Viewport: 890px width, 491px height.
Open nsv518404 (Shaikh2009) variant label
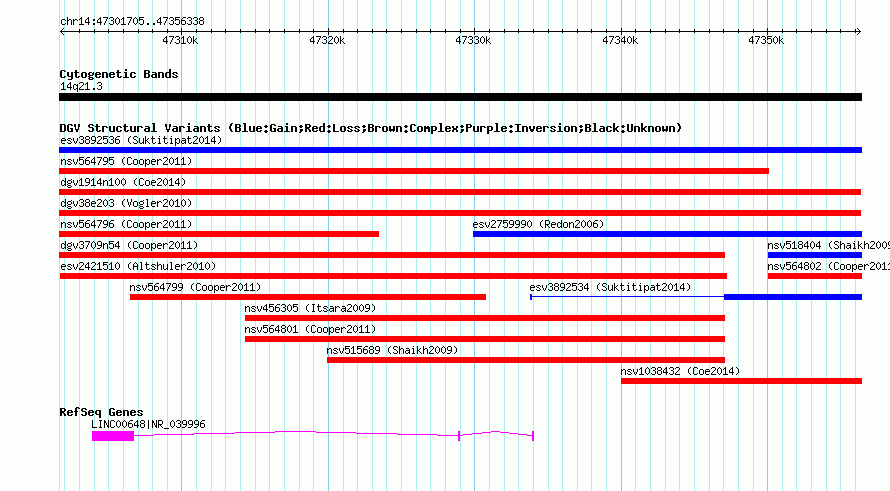[828, 245]
